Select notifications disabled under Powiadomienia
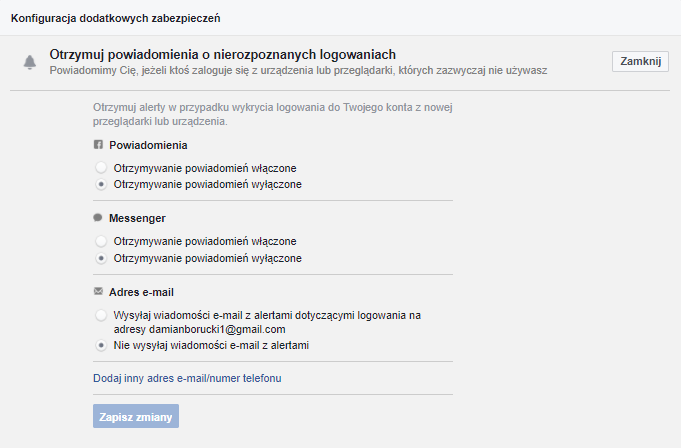Image resolution: width=681 pixels, height=448 pixels. [101, 184]
